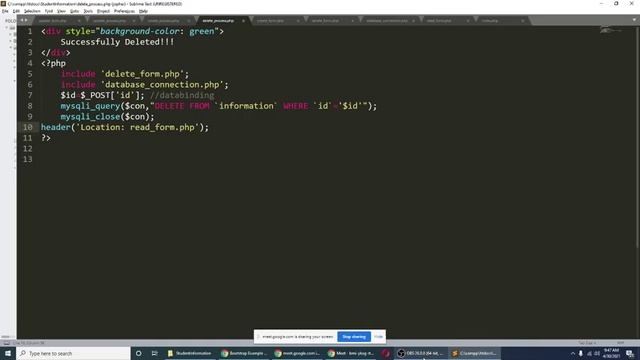Click 'Successfully Deleted!!!' text on line 2
The height and width of the screenshot is (360, 640).
click(118, 42)
